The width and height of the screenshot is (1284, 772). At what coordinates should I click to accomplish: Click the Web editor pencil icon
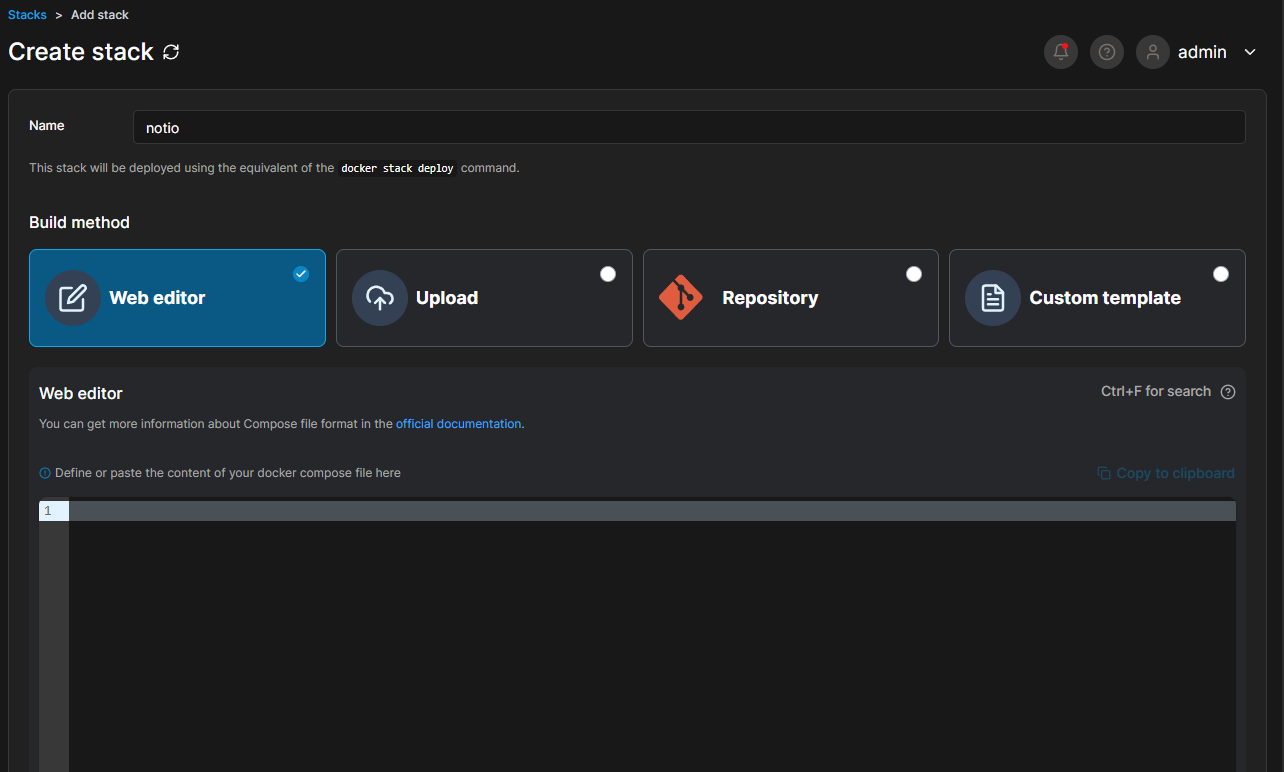[73, 298]
